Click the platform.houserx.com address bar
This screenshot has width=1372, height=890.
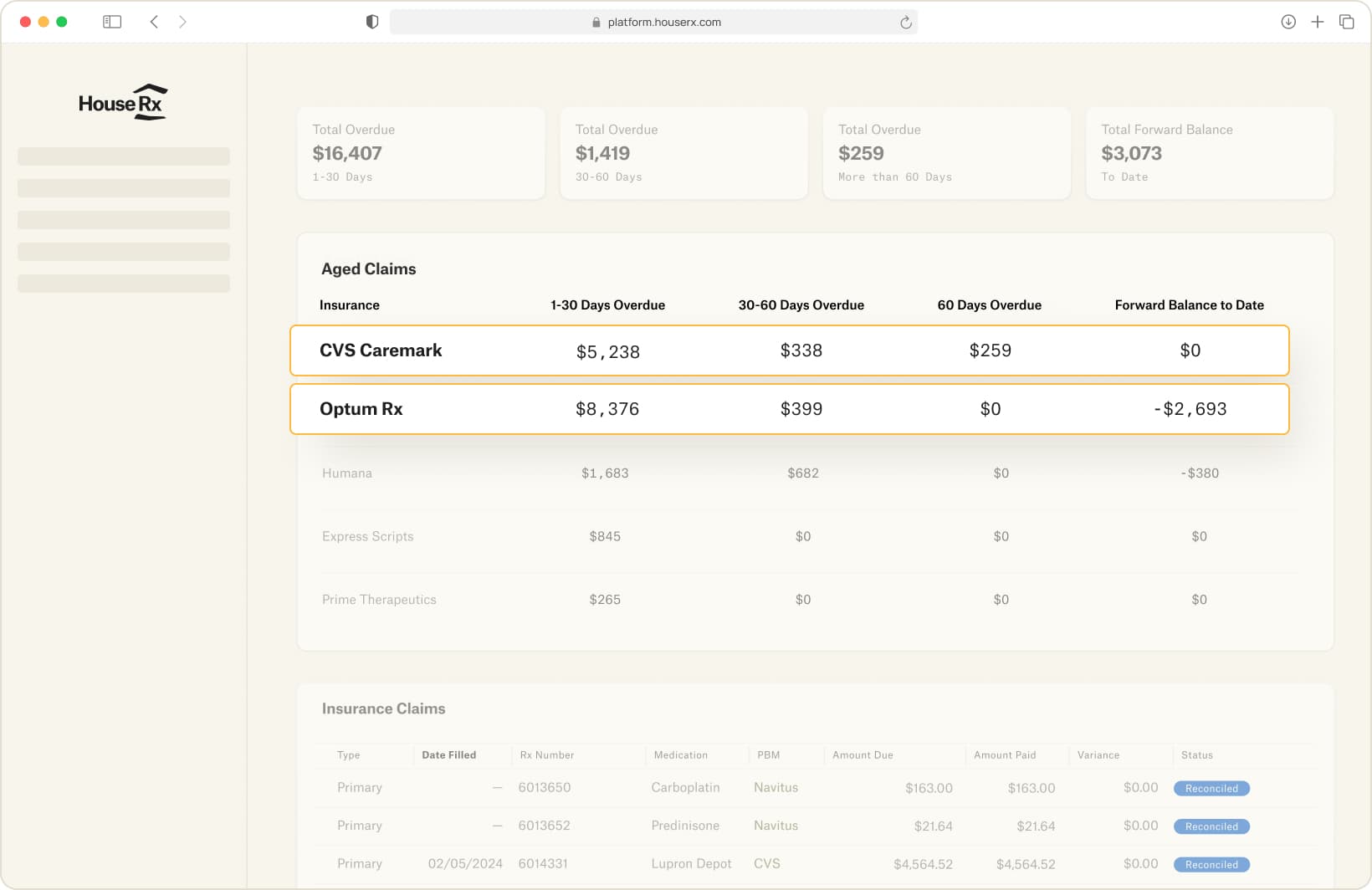pos(654,23)
